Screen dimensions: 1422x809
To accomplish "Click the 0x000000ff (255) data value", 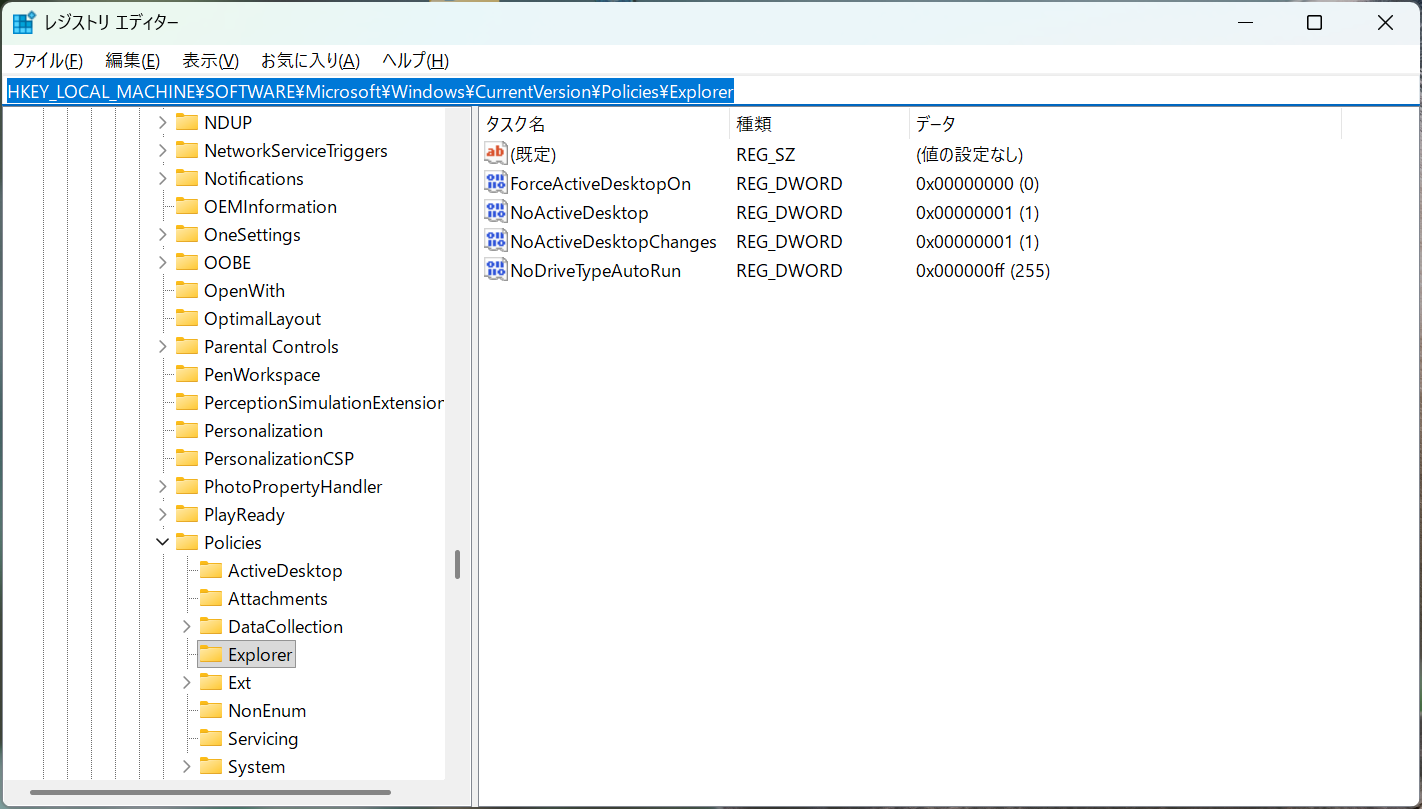I will click(983, 270).
